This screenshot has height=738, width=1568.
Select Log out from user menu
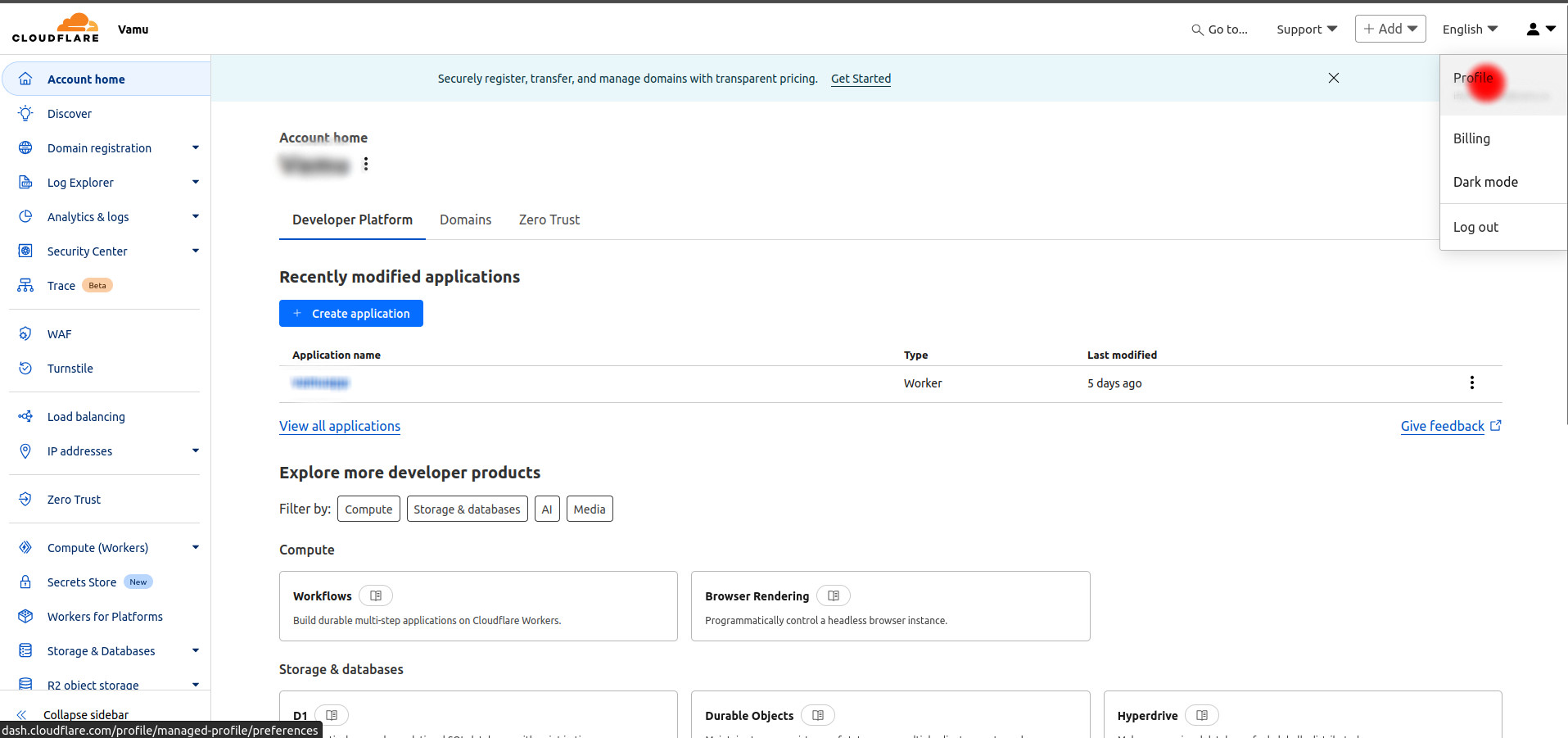point(1503,227)
